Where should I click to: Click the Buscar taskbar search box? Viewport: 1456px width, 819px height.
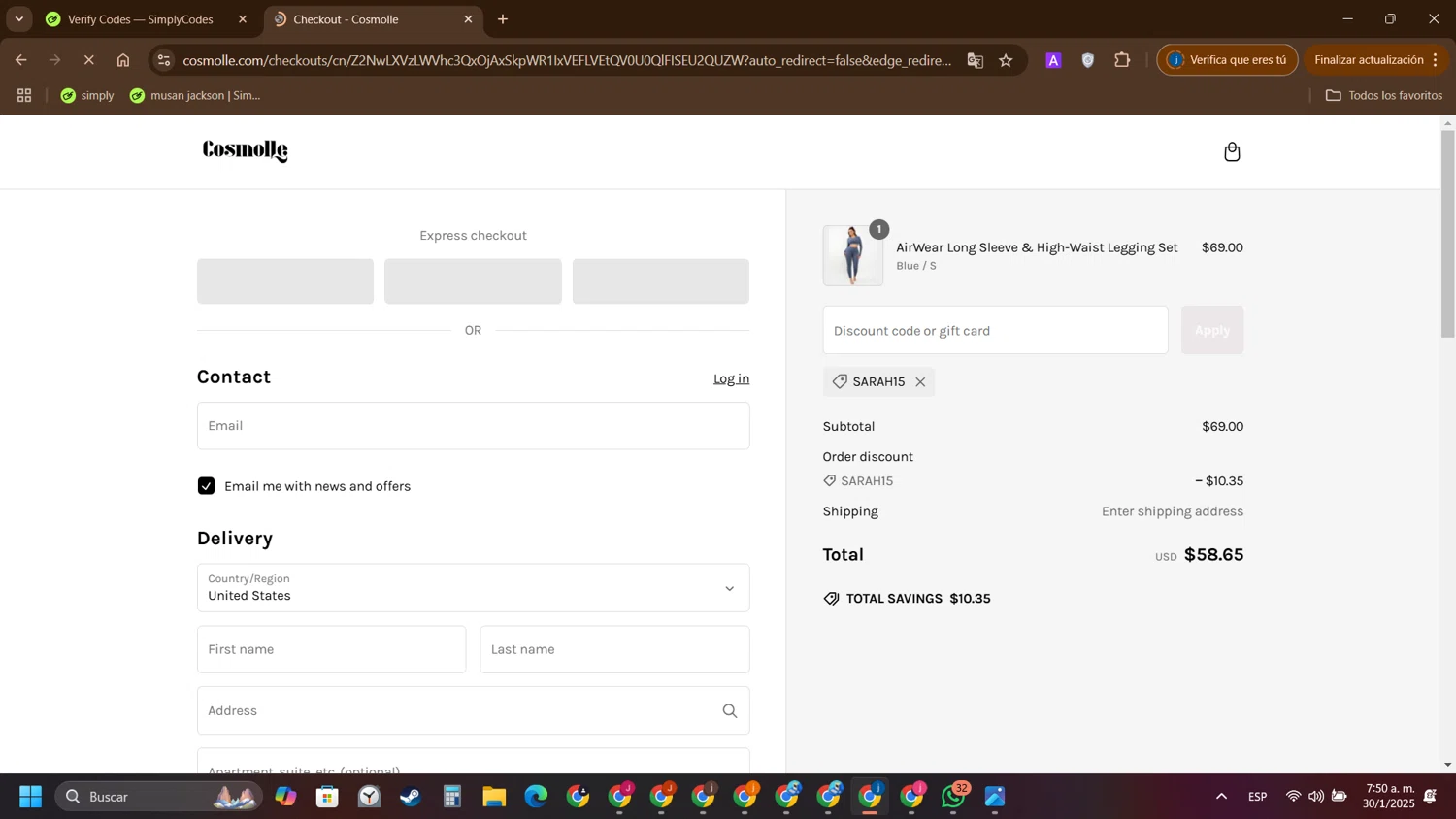pos(158,797)
